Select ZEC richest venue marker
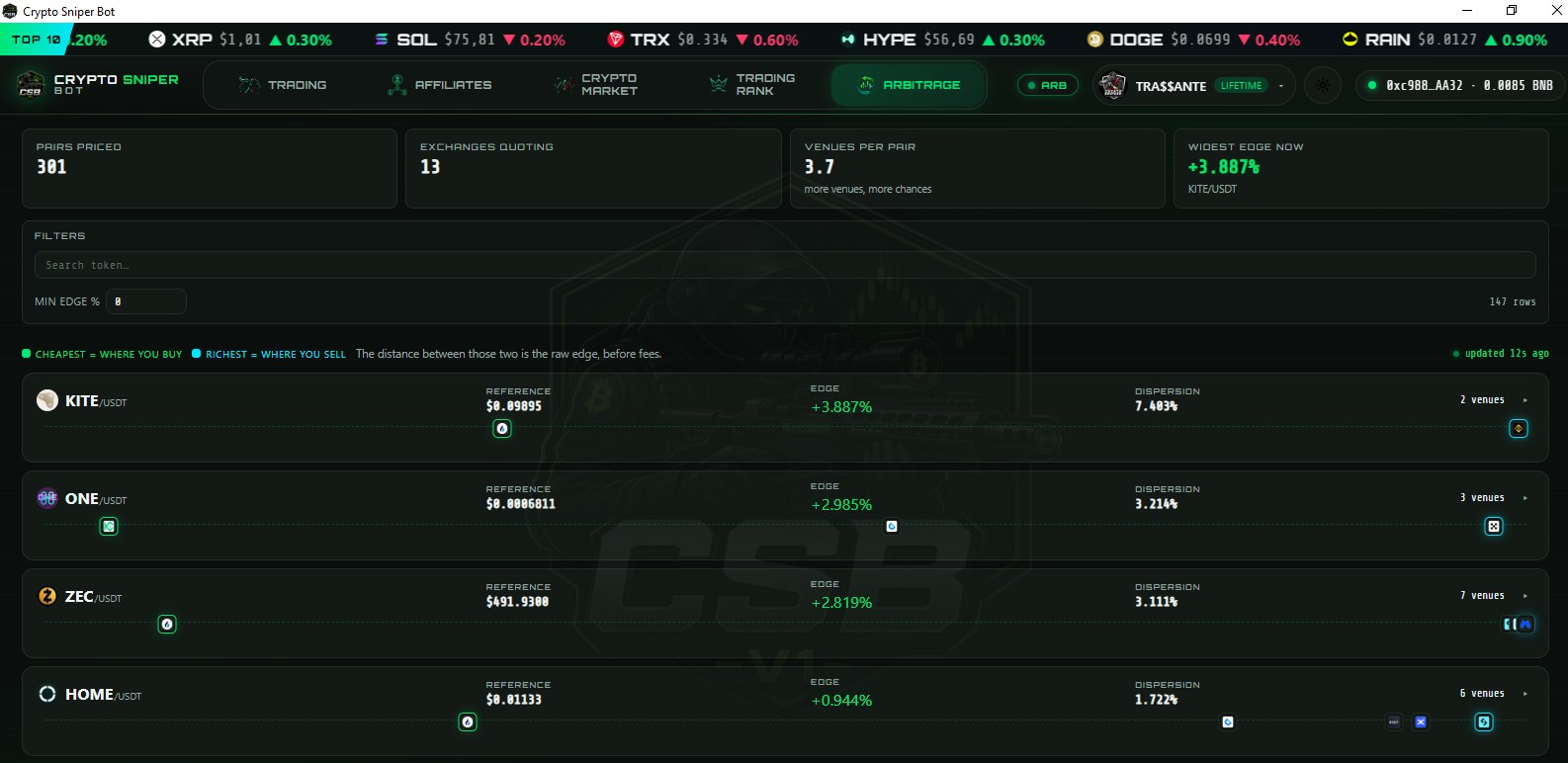 1525,625
